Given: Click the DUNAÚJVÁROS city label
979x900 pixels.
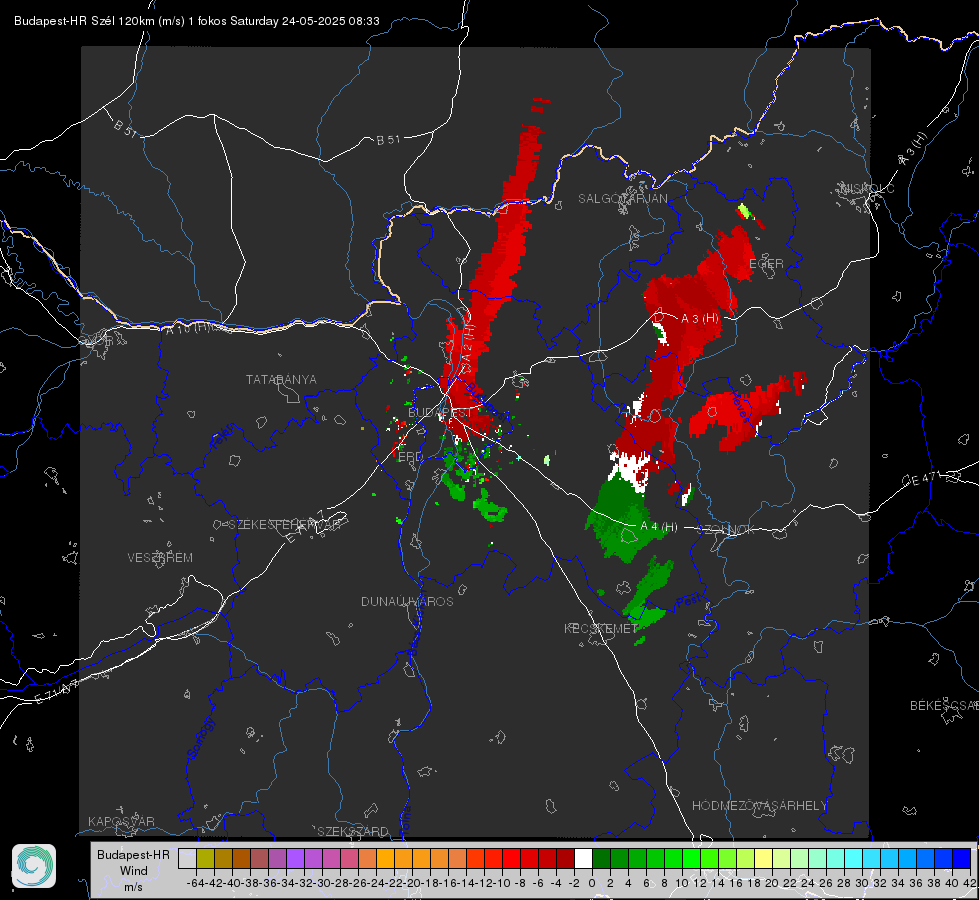Looking at the screenshot, I should 407,601.
